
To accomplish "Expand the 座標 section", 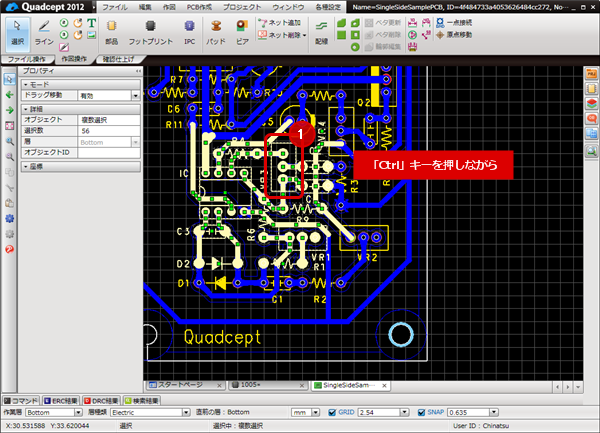I will [26, 166].
